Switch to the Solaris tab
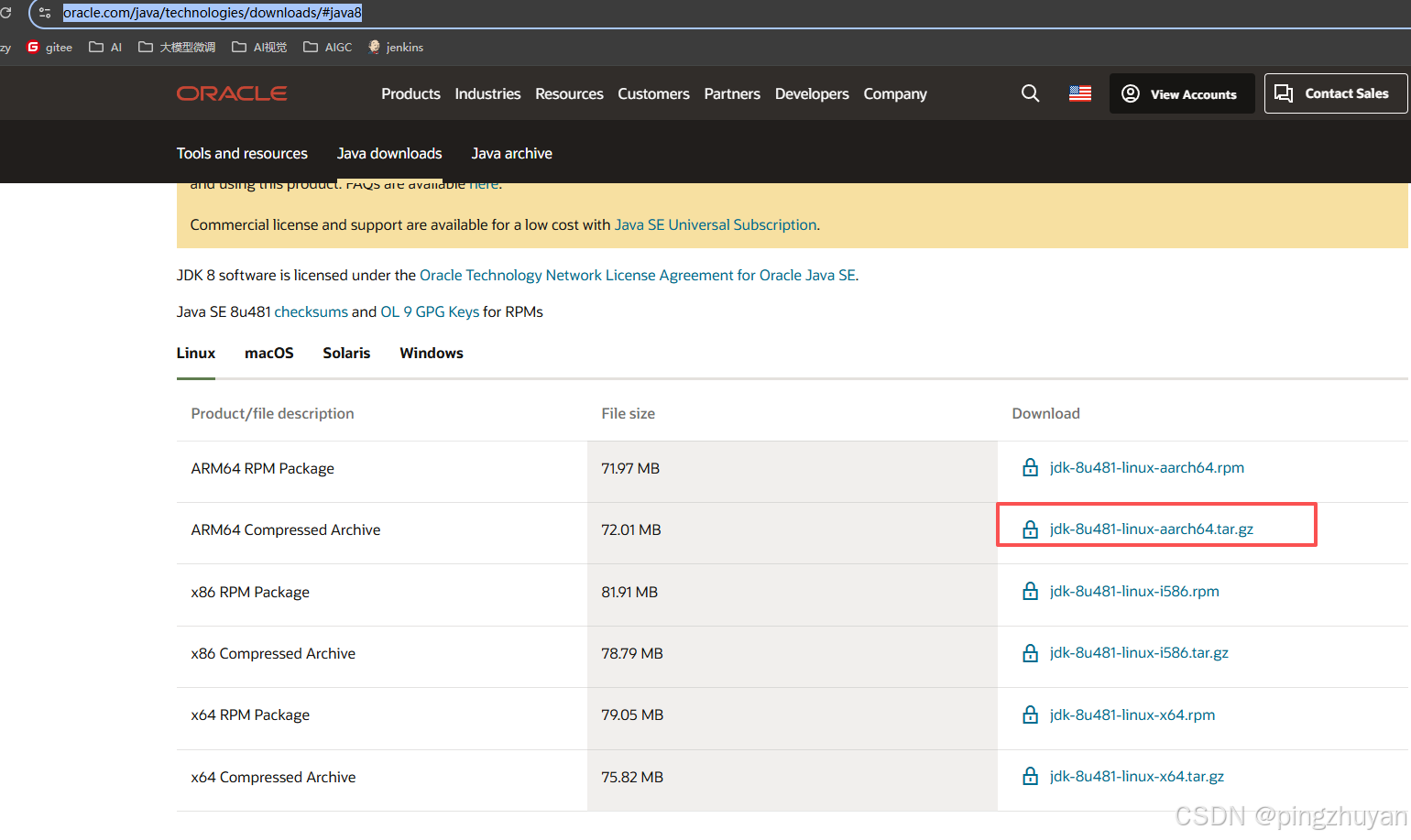The image size is (1411, 840). click(346, 353)
